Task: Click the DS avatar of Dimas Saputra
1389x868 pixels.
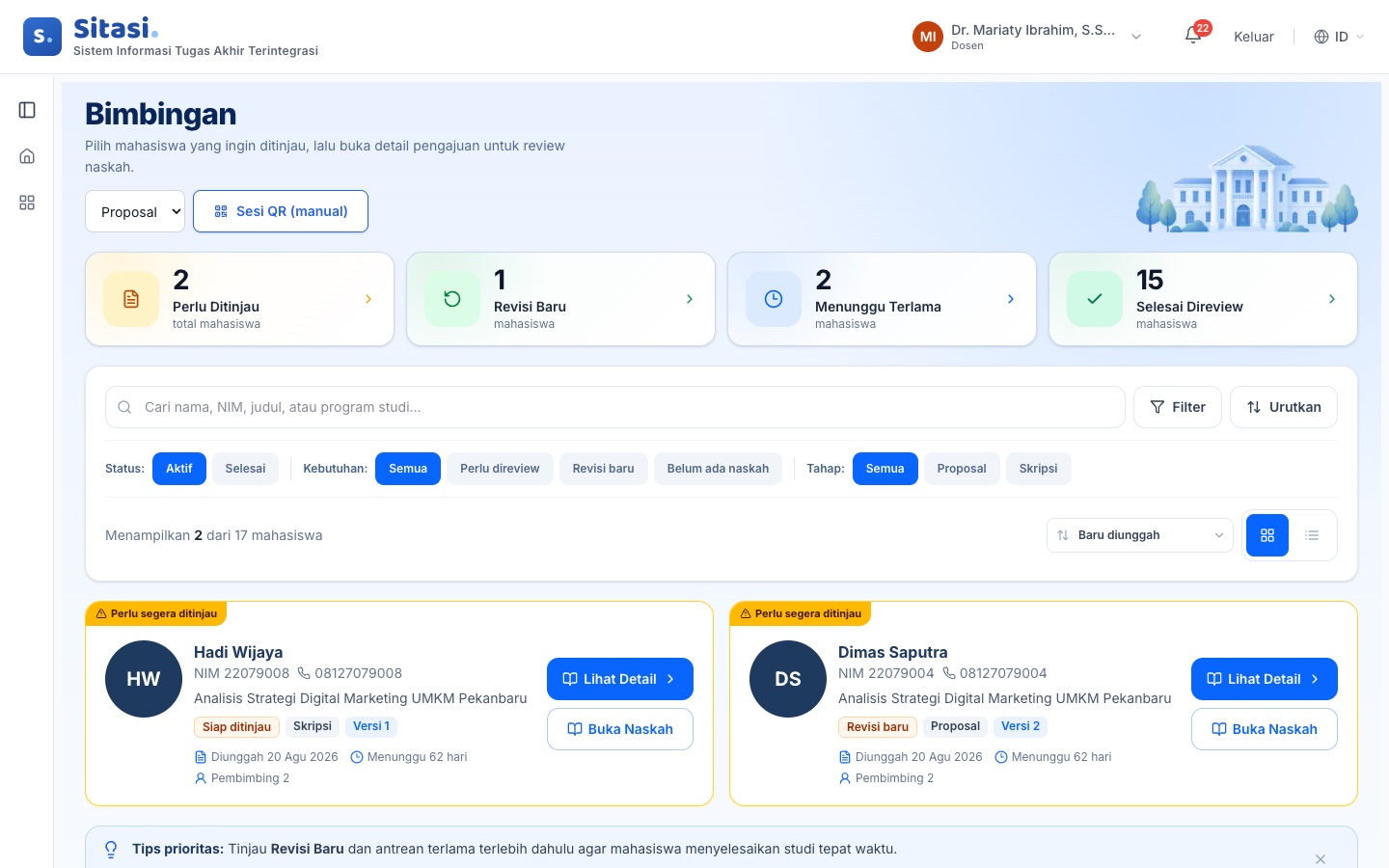Action: pyautogui.click(x=788, y=679)
